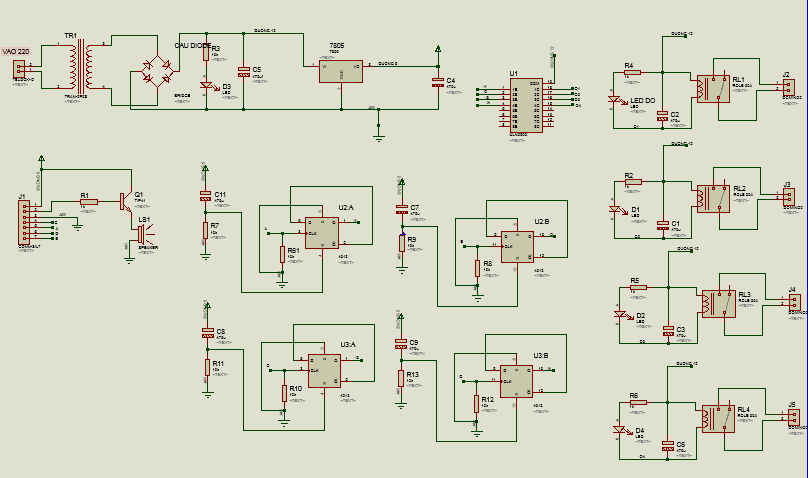The image size is (808, 478).
Task: Select the 7805 voltage regulator
Action: click(x=341, y=69)
